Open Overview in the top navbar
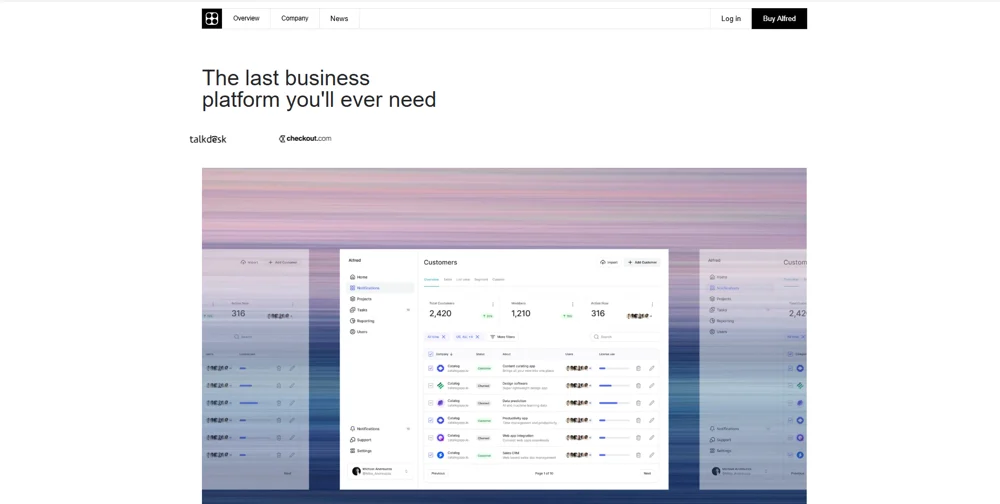Image resolution: width=1000 pixels, height=504 pixels. coord(246,19)
